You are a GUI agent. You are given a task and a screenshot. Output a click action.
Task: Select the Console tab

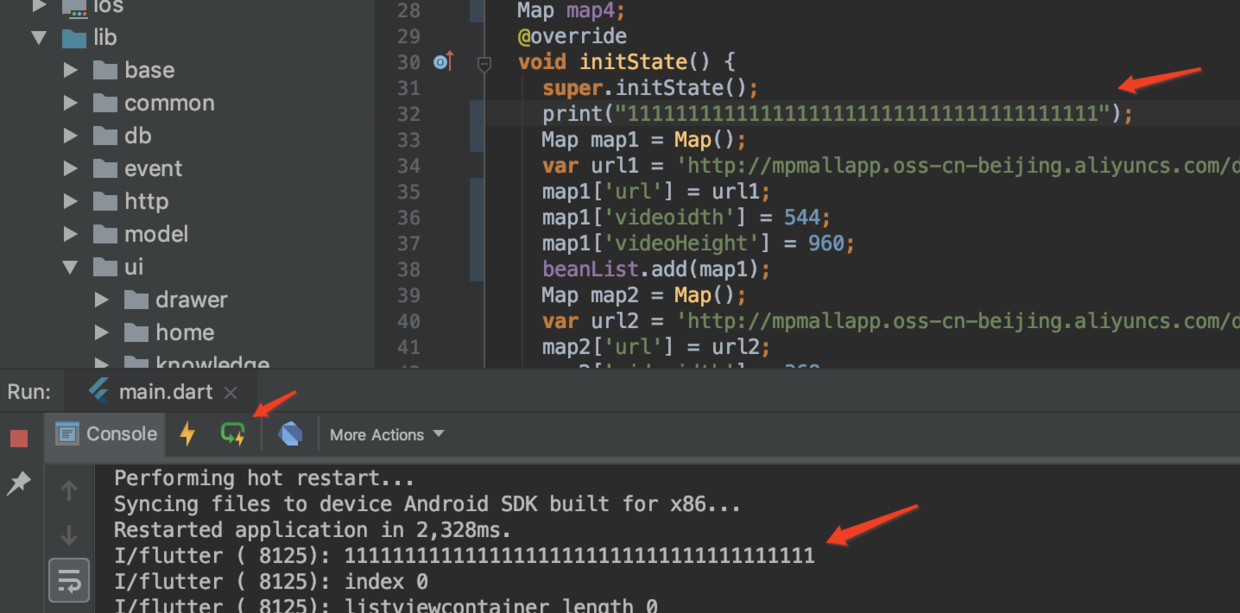[x=108, y=434]
